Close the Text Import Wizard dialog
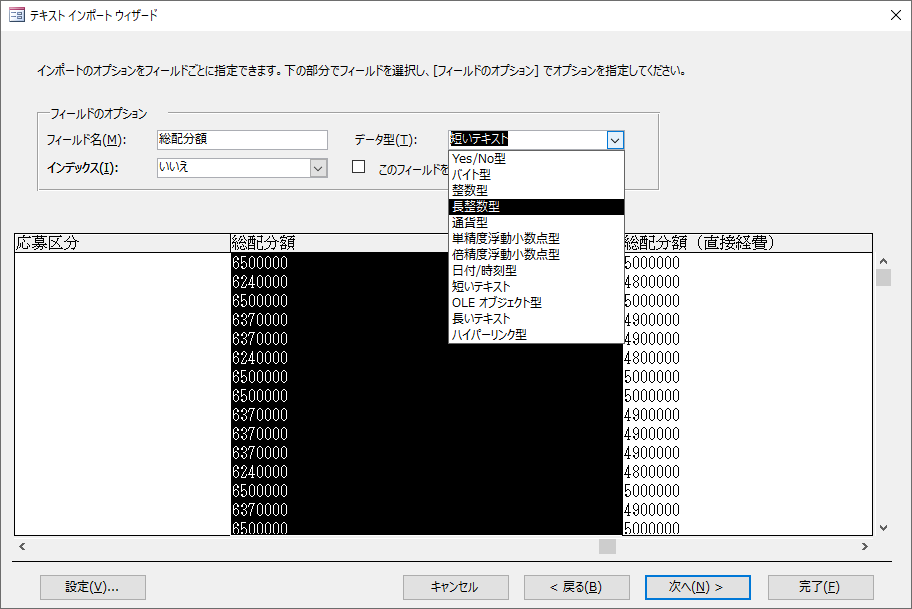 pyautogui.click(x=896, y=15)
